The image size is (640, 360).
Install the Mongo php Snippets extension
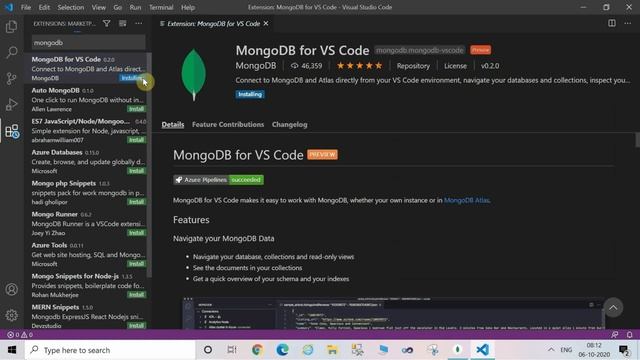136,202
